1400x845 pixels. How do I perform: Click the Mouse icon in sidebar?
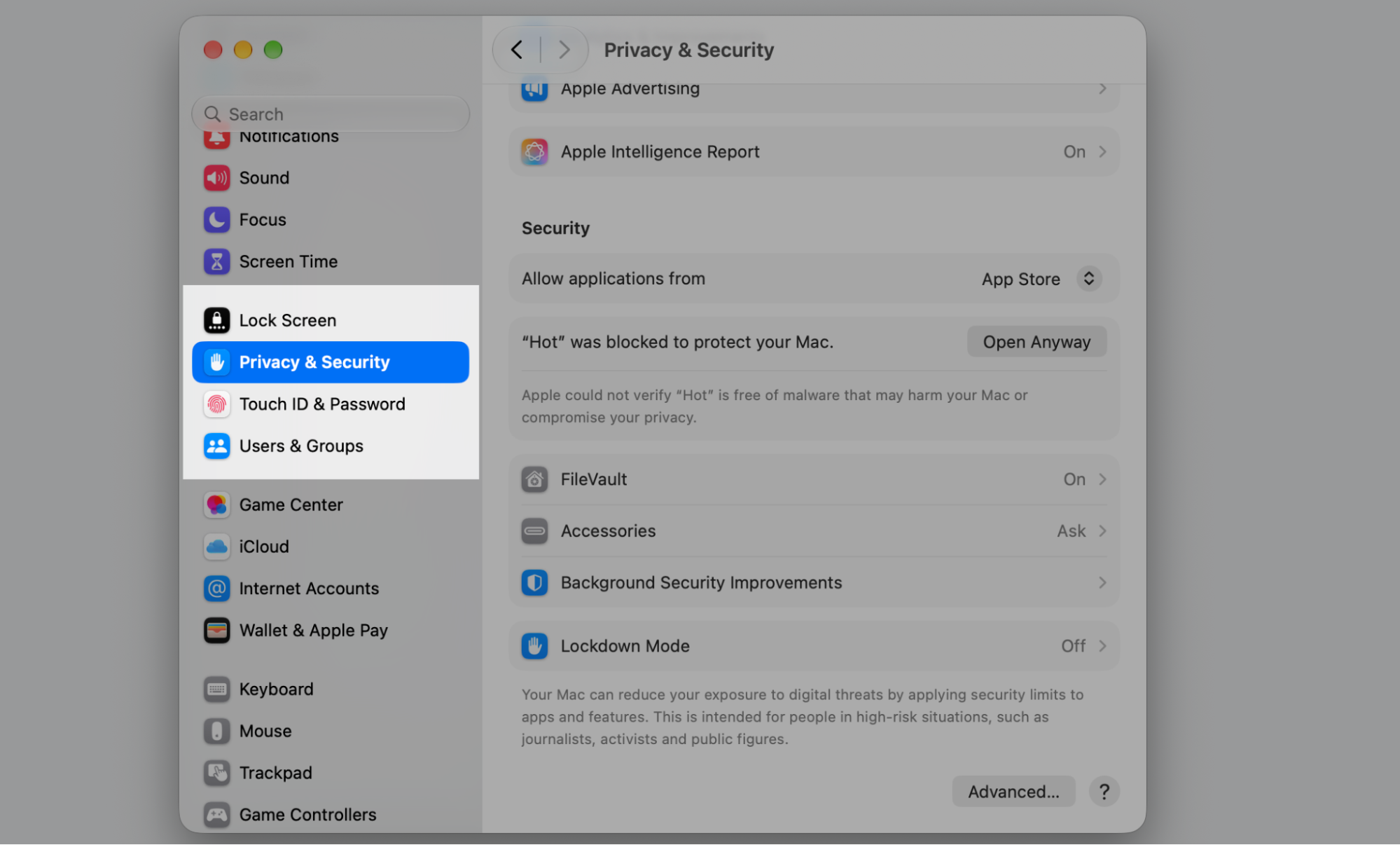pyautogui.click(x=216, y=731)
